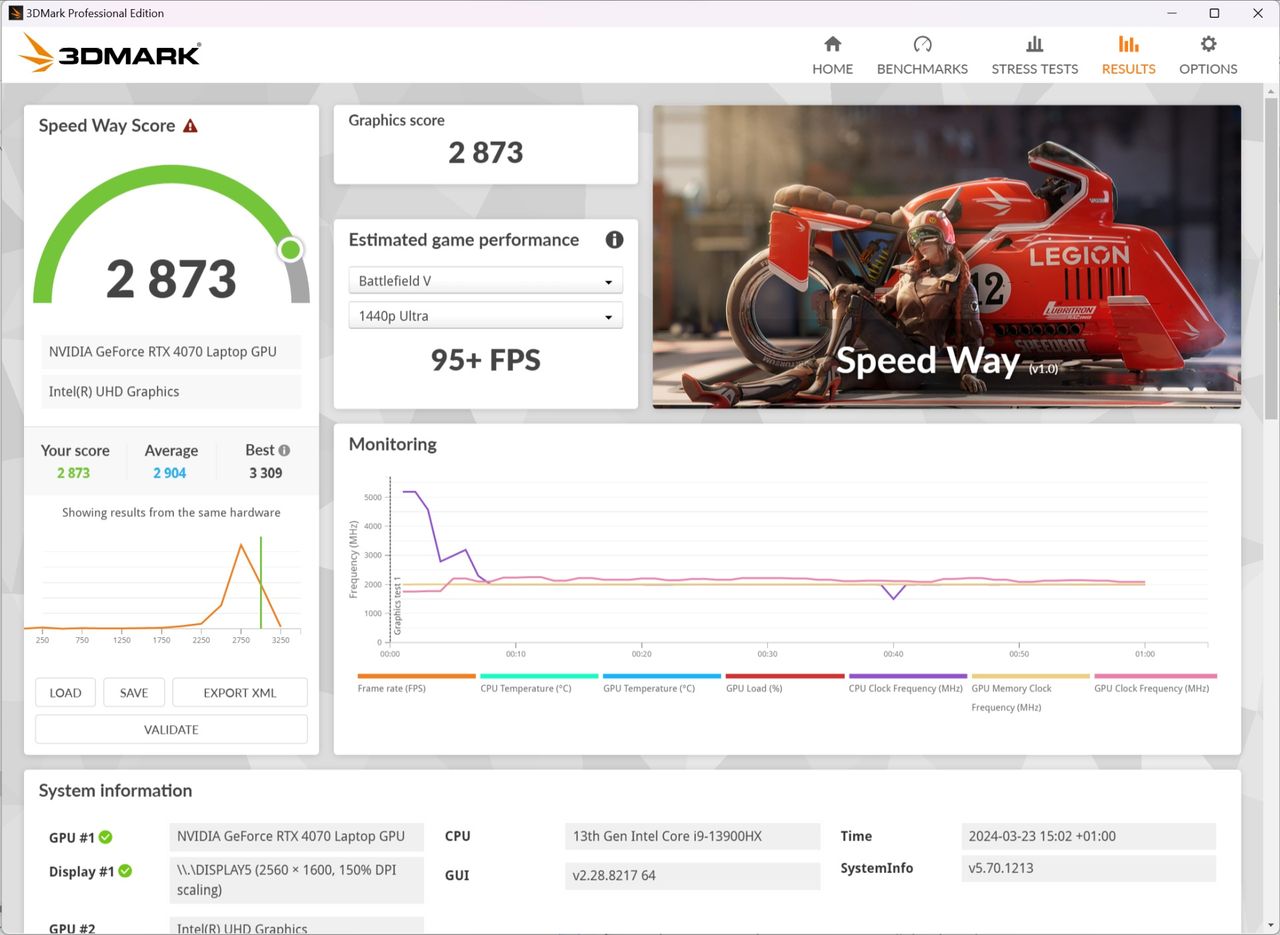Open the Battlefield V game dropdown
The height and width of the screenshot is (935, 1280).
coord(486,281)
